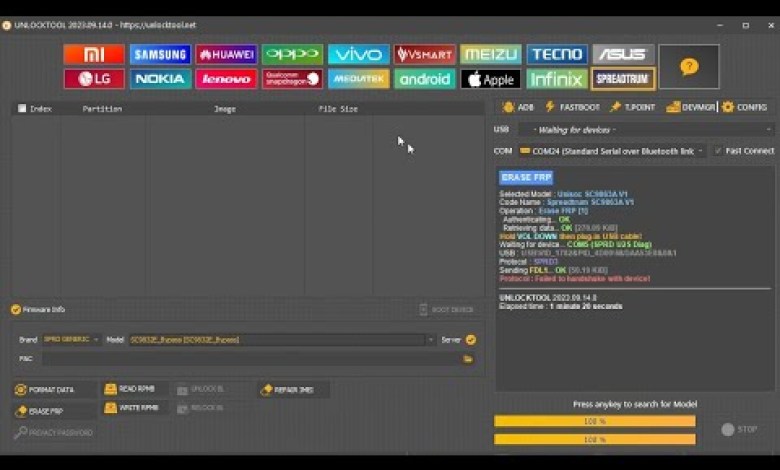The width and height of the screenshot is (780, 470).
Task: Click the Unlock BL button
Action: point(200,389)
